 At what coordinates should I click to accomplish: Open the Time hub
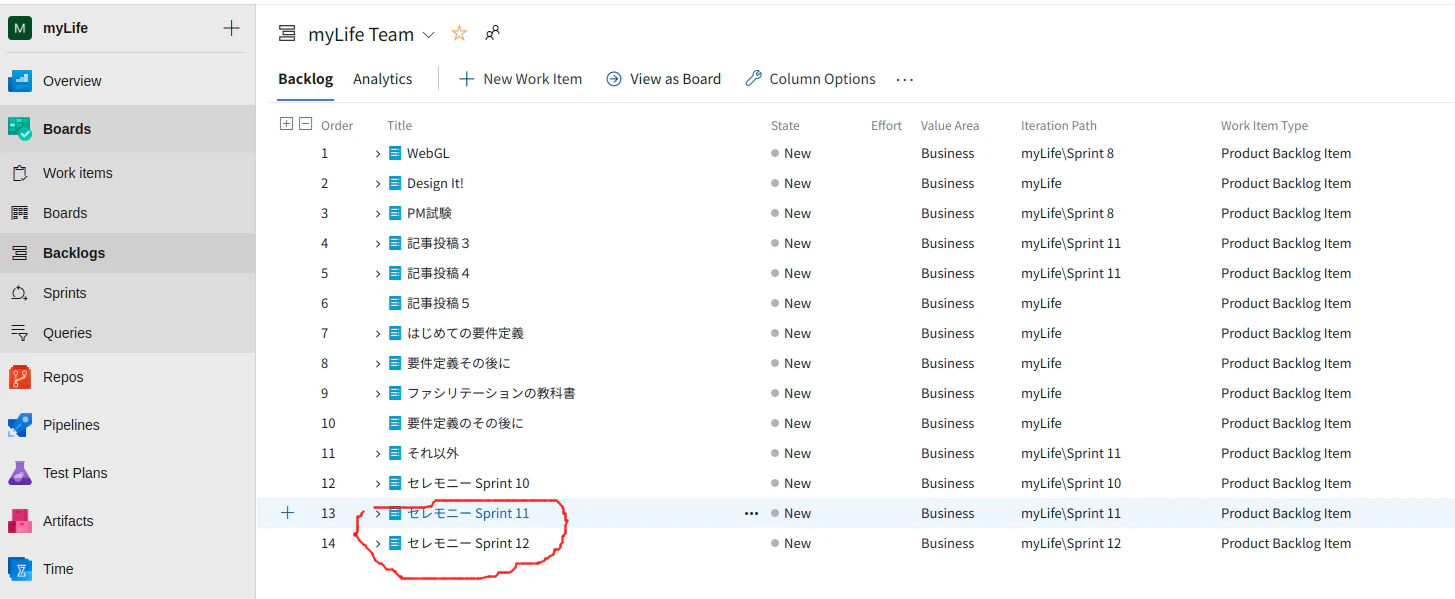click(x=58, y=569)
